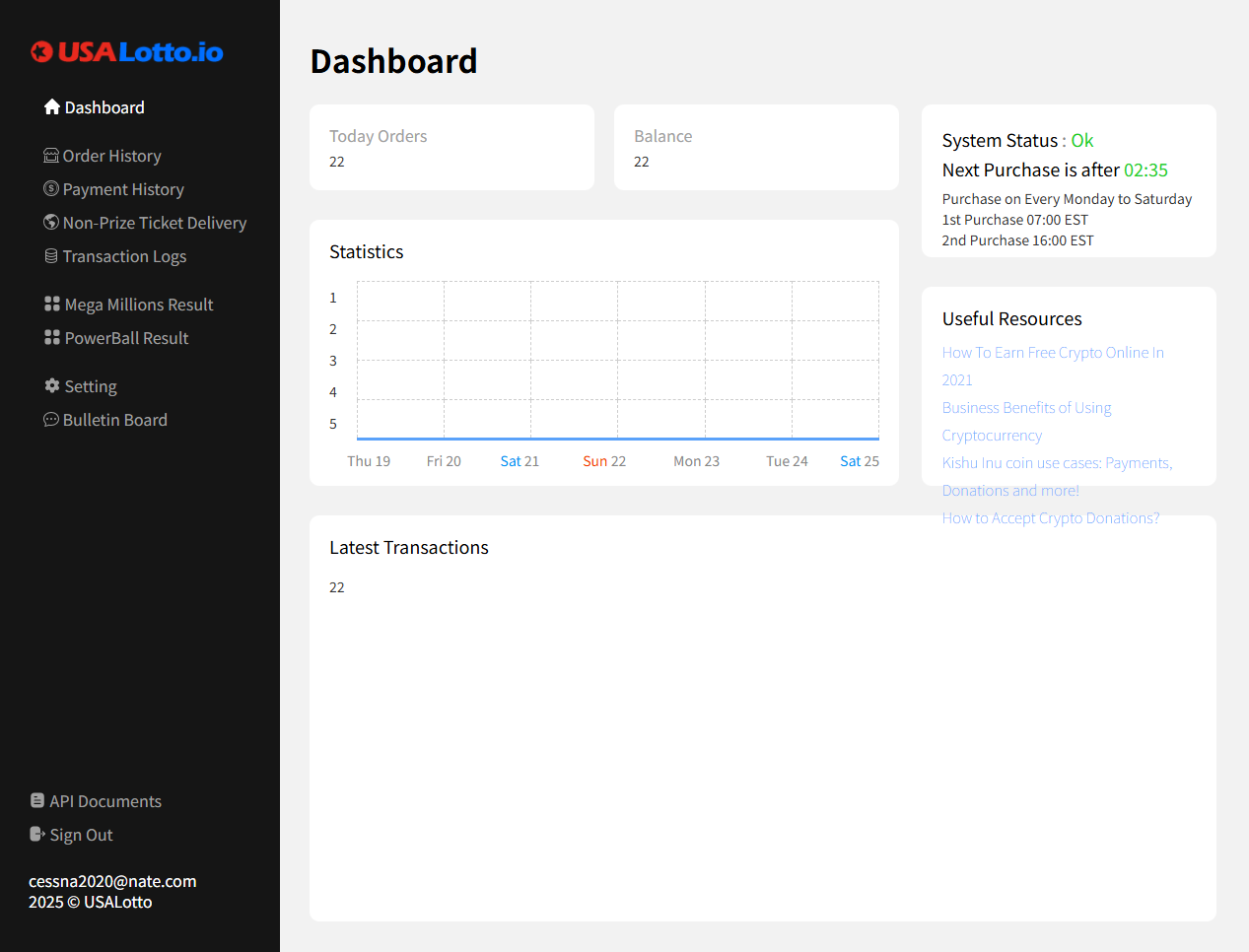Screen dimensions: 1249x952
Task: Open How to Accept Crypto Donations link
Action: point(1050,518)
